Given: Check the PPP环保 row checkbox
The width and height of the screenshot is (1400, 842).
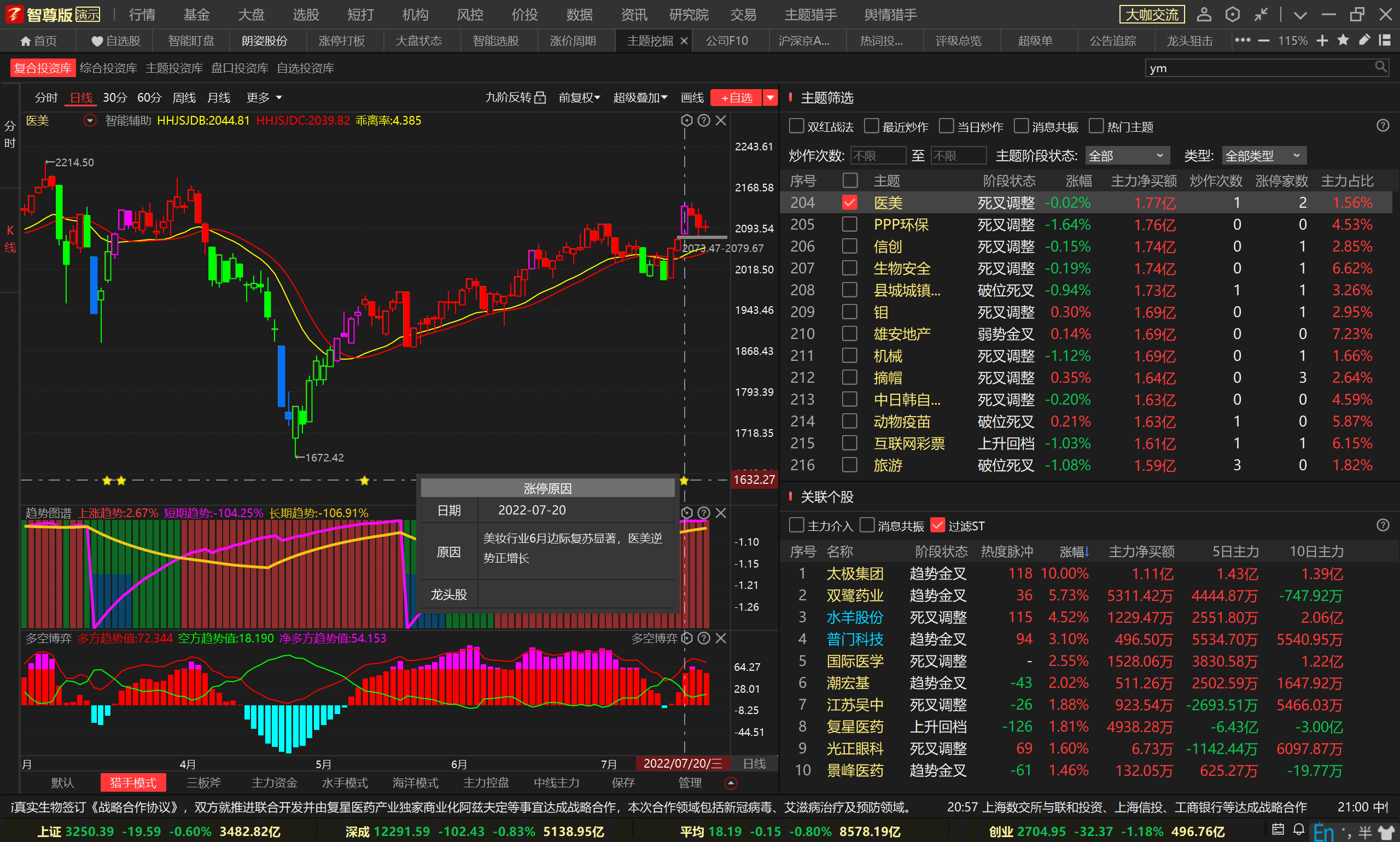Looking at the screenshot, I should tap(849, 224).
